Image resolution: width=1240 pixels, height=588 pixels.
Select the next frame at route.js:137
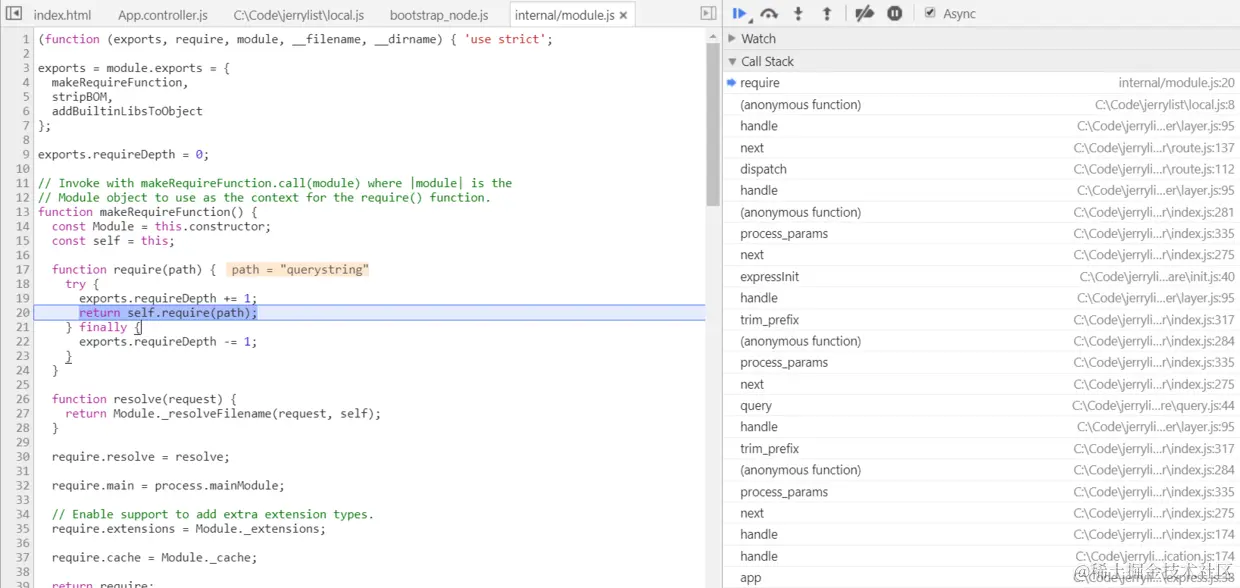pos(981,148)
